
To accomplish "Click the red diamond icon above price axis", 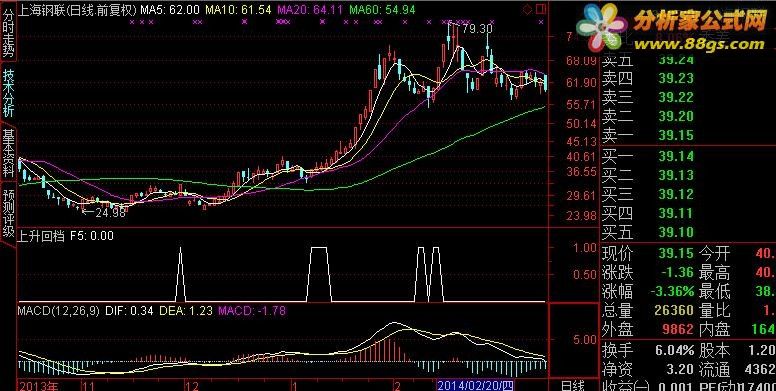I will coord(528,9).
